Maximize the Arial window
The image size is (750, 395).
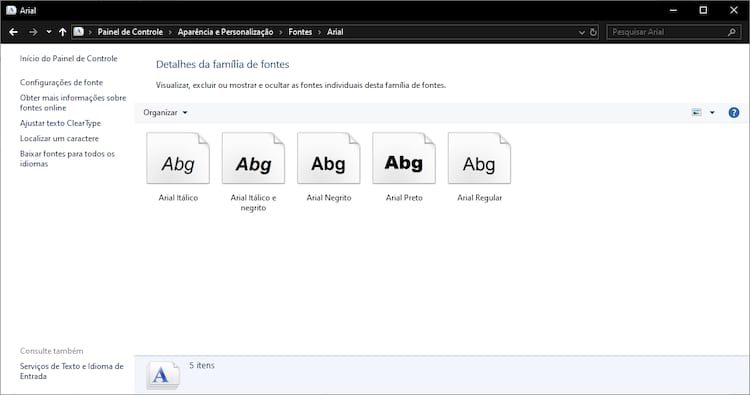(703, 10)
